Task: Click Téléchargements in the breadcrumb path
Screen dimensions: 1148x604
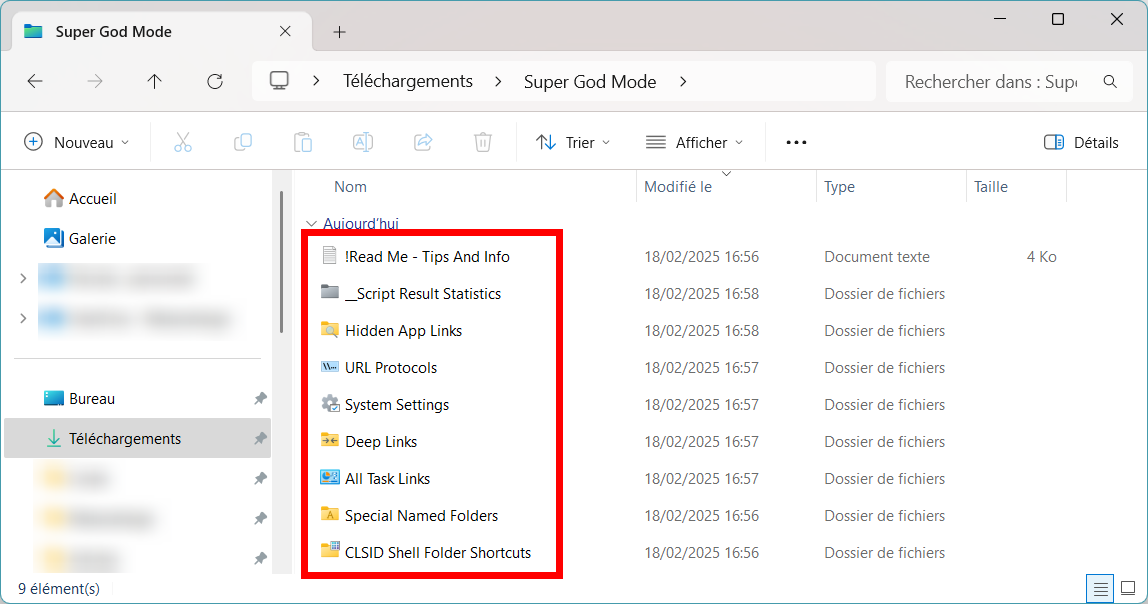Action: (408, 81)
